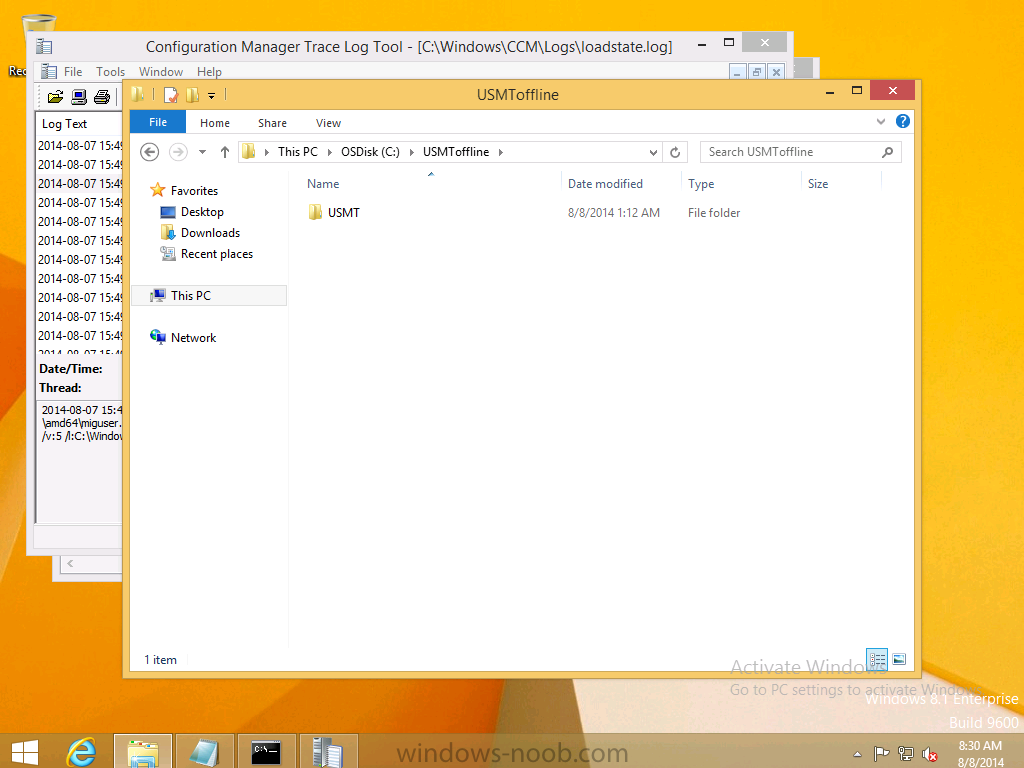Click USMToffline in the address bar

pos(456,152)
